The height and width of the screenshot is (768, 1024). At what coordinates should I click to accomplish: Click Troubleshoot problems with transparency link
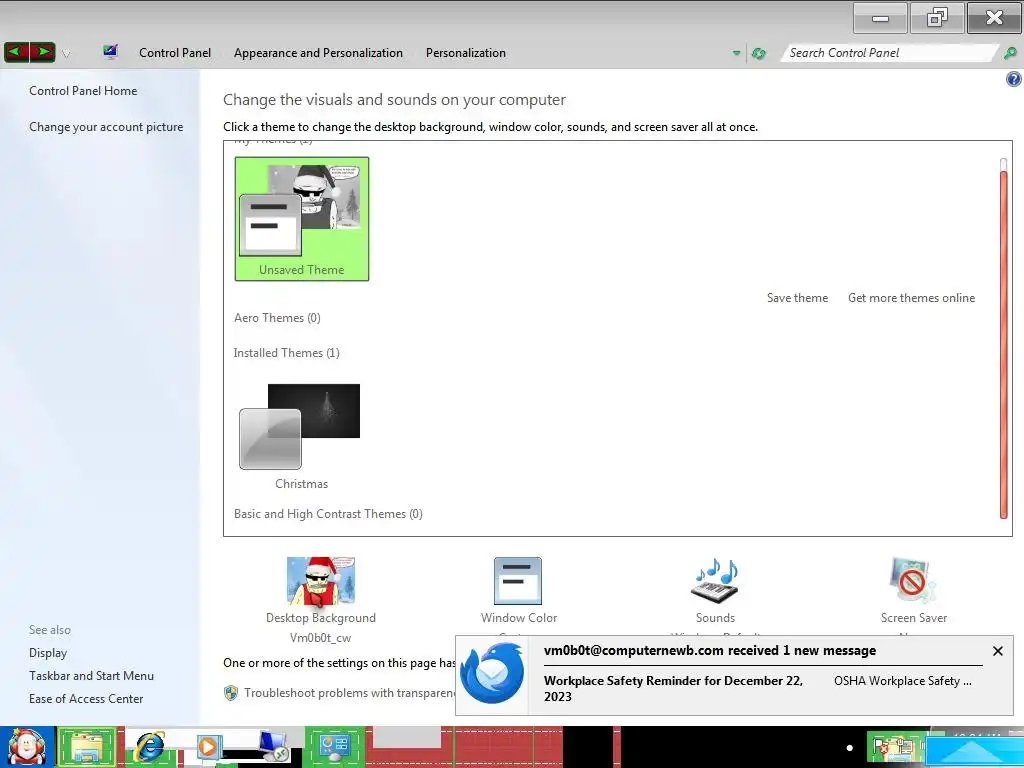point(349,693)
